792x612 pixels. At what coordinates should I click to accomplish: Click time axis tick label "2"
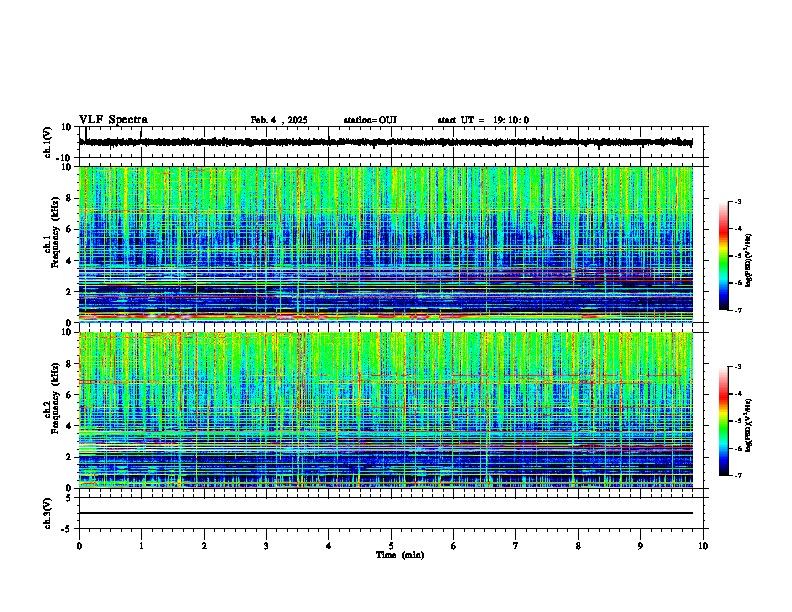pos(204,546)
